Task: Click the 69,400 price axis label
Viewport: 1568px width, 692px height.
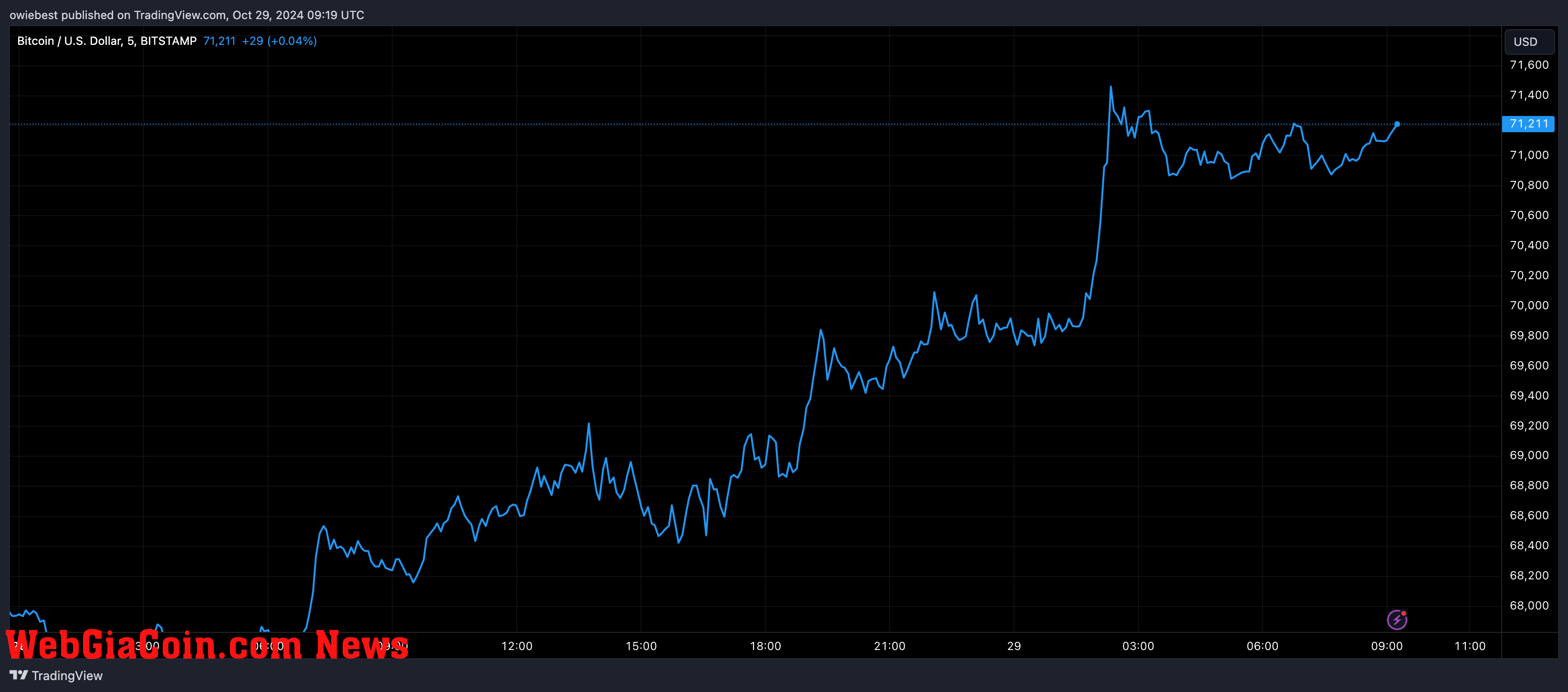Action: click(1529, 396)
